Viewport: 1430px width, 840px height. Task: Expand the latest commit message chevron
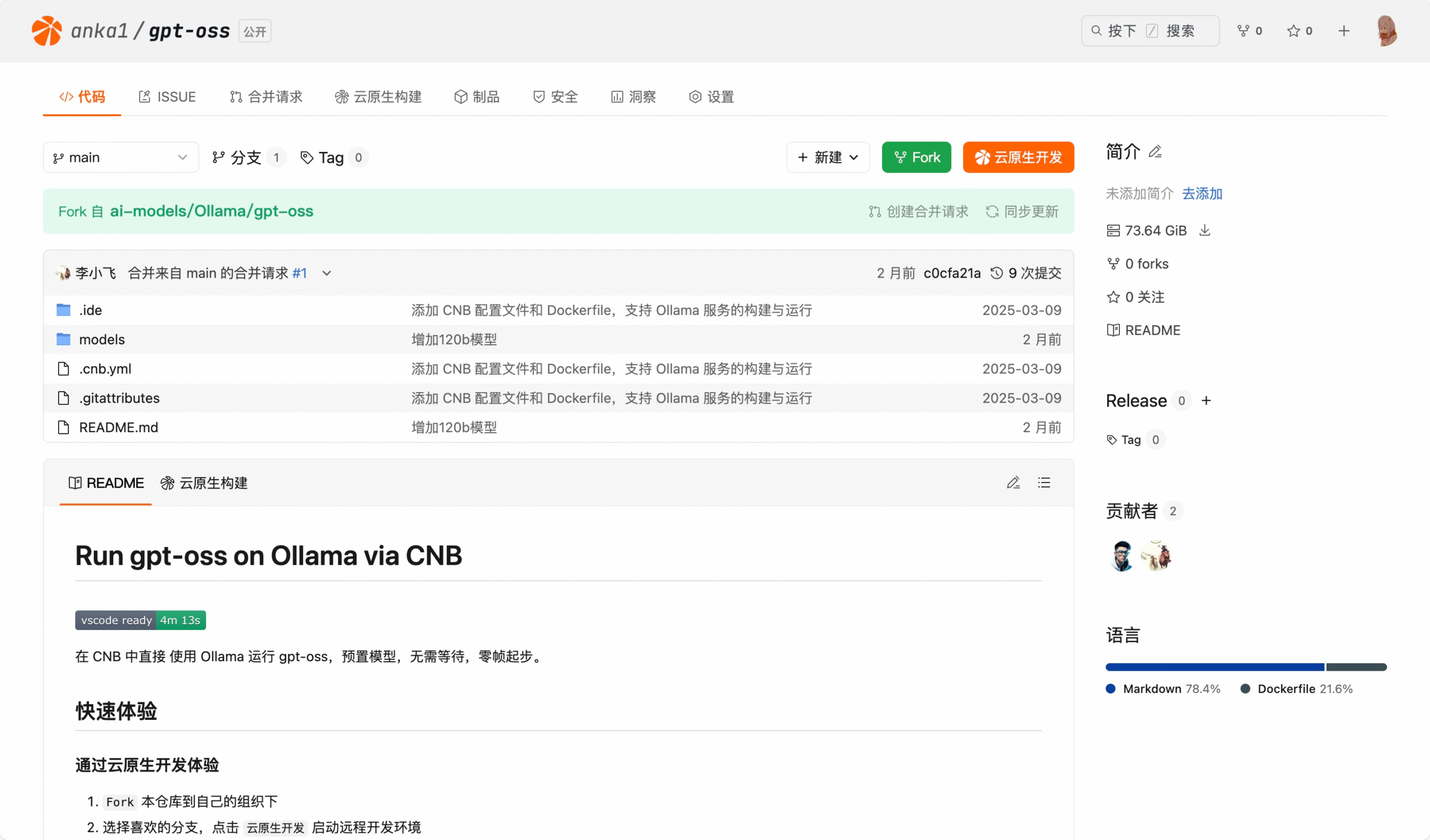327,273
